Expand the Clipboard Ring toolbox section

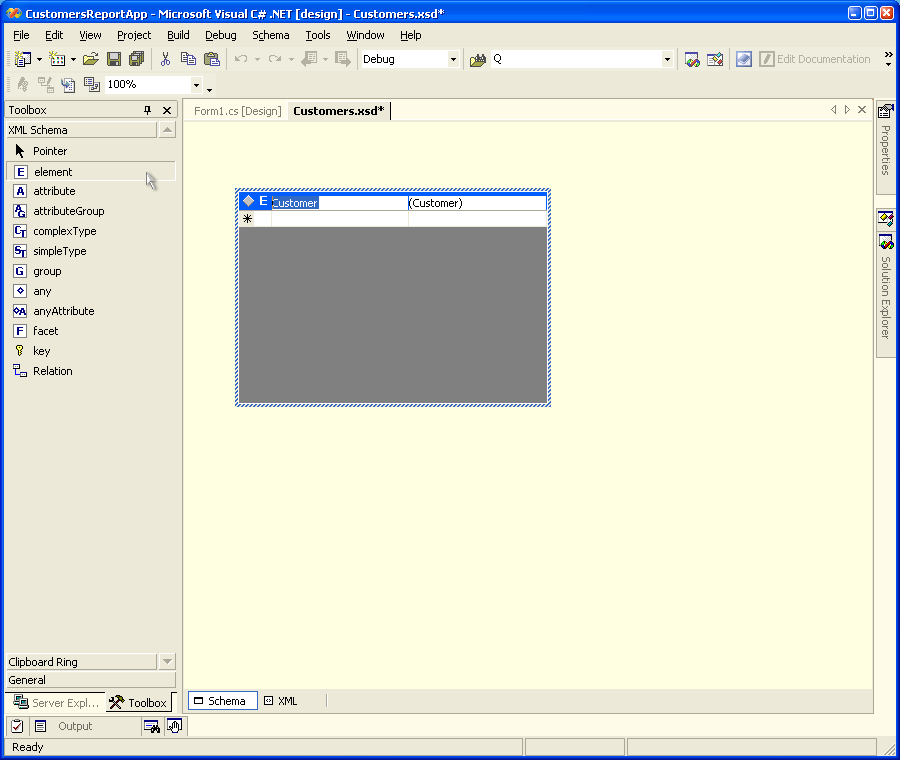click(x=80, y=662)
